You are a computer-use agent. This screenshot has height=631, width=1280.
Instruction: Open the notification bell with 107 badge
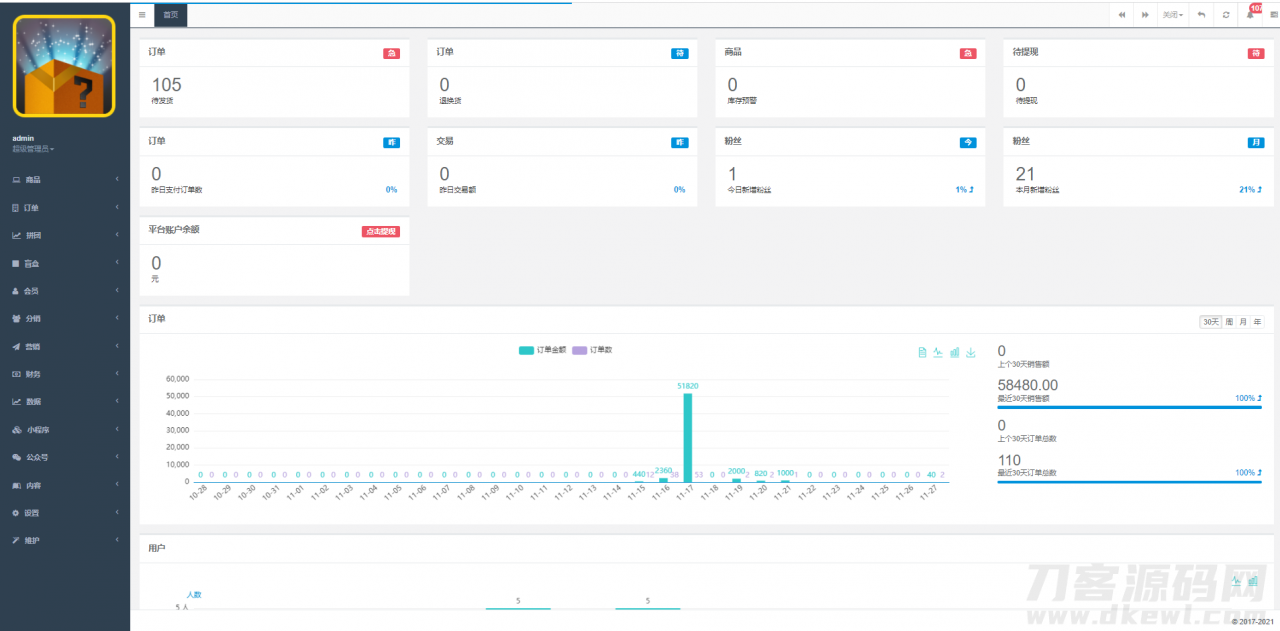pyautogui.click(x=1250, y=15)
